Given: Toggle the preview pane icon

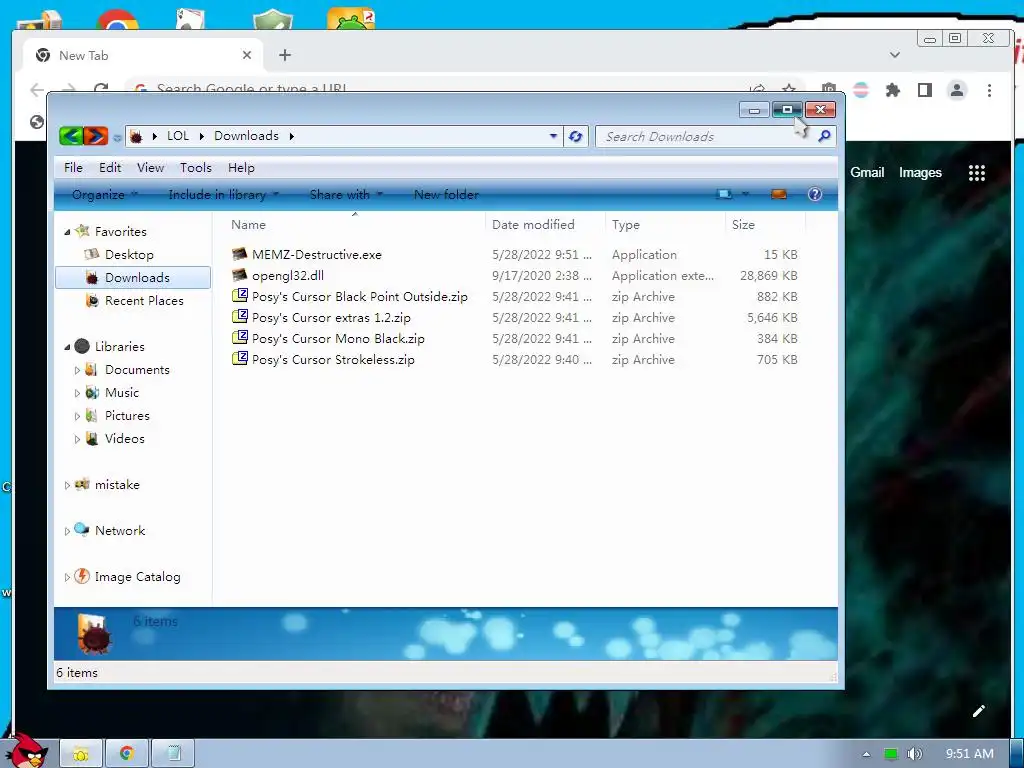Looking at the screenshot, I should 778,195.
